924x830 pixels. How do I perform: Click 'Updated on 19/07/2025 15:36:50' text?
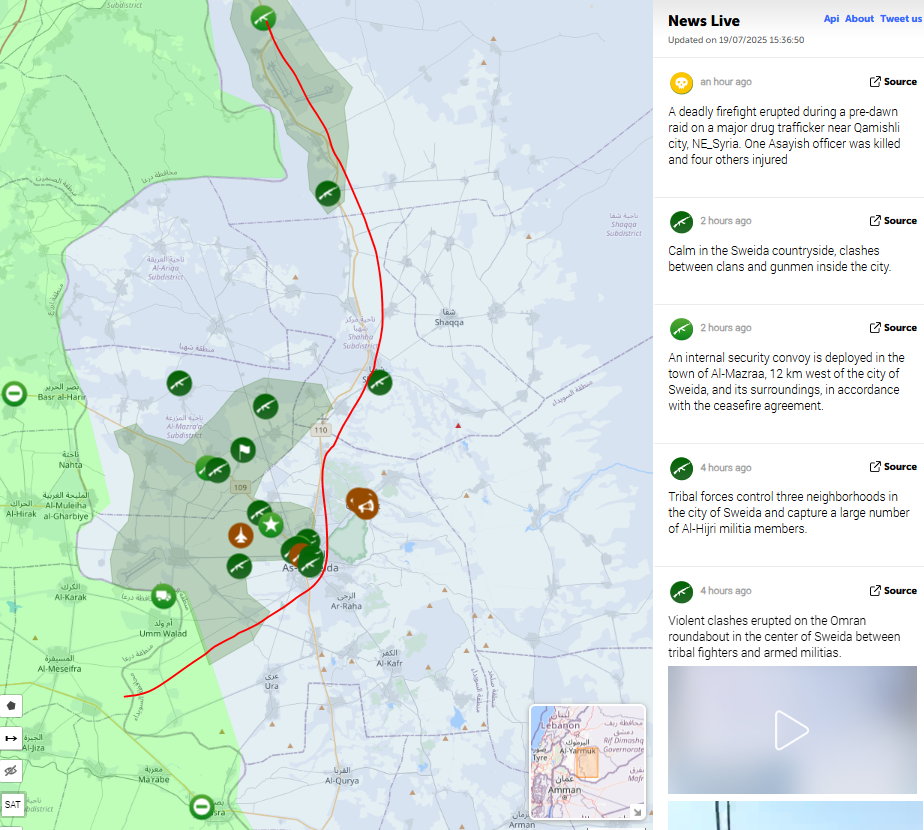click(735, 40)
